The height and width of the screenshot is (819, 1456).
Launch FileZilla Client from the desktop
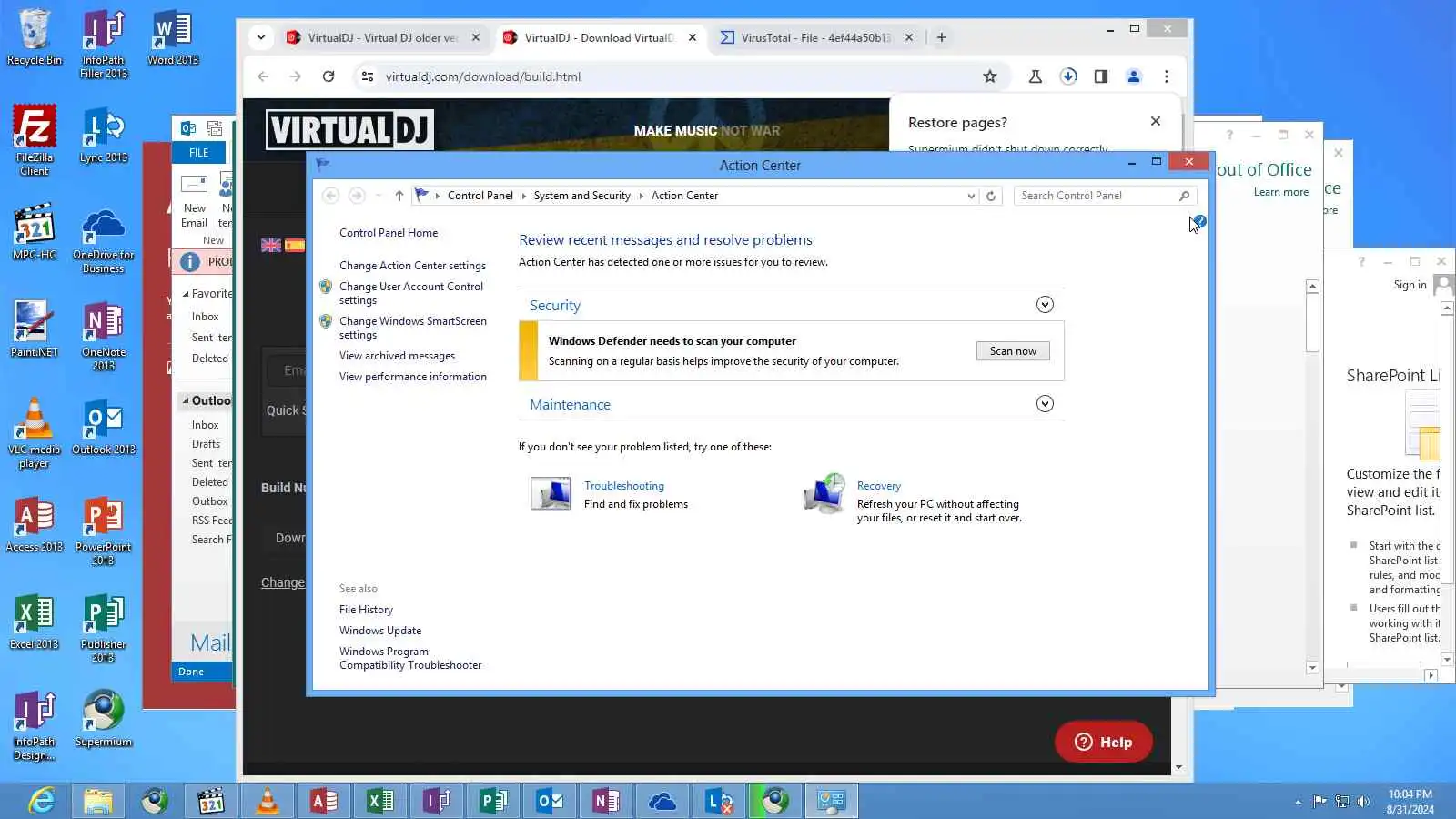pyautogui.click(x=35, y=139)
